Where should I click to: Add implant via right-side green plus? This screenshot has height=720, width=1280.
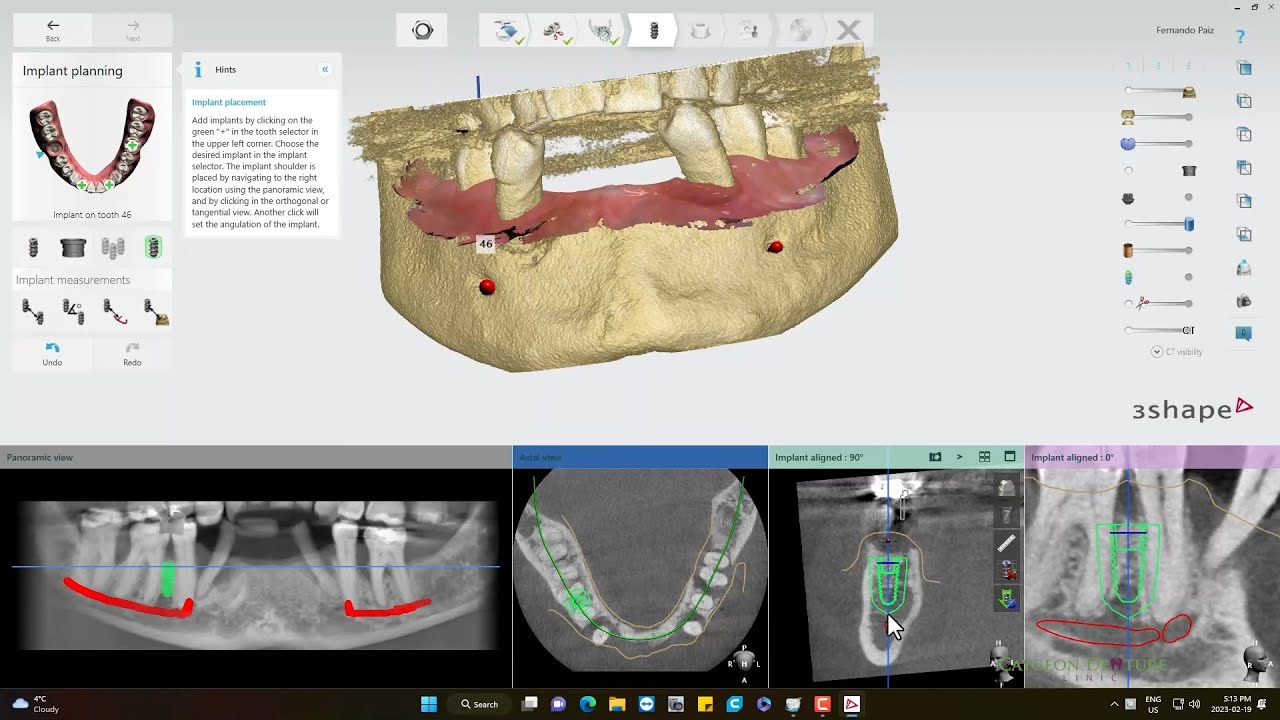(132, 146)
